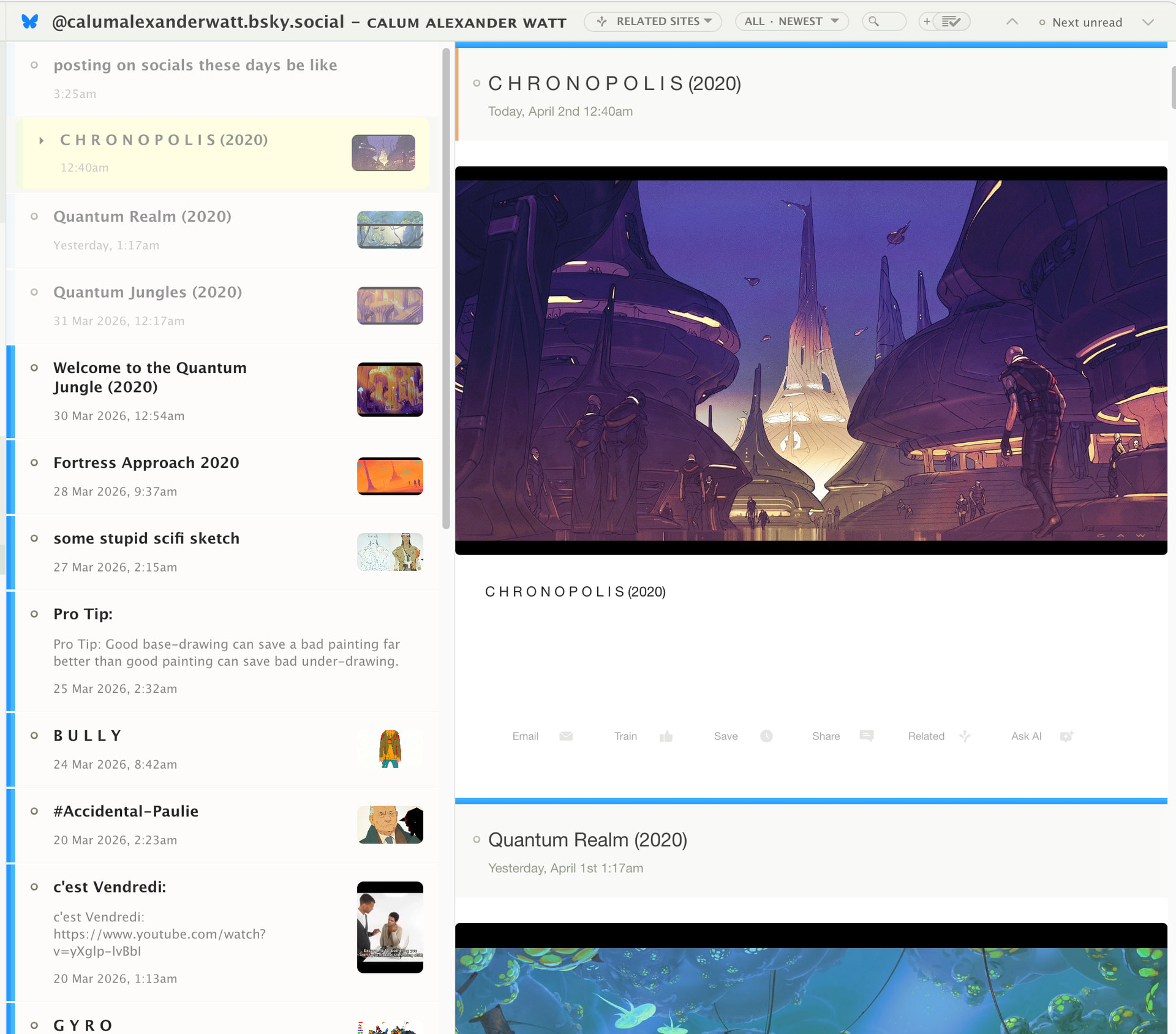
Task: Go to previous story with up chevron
Action: (x=1012, y=22)
